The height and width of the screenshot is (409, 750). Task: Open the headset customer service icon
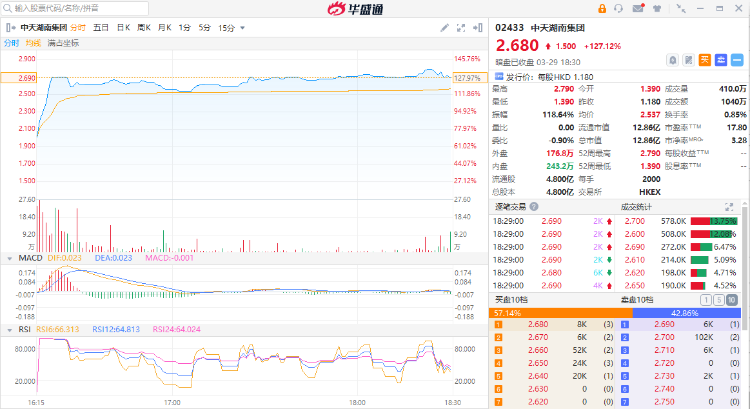click(x=618, y=9)
